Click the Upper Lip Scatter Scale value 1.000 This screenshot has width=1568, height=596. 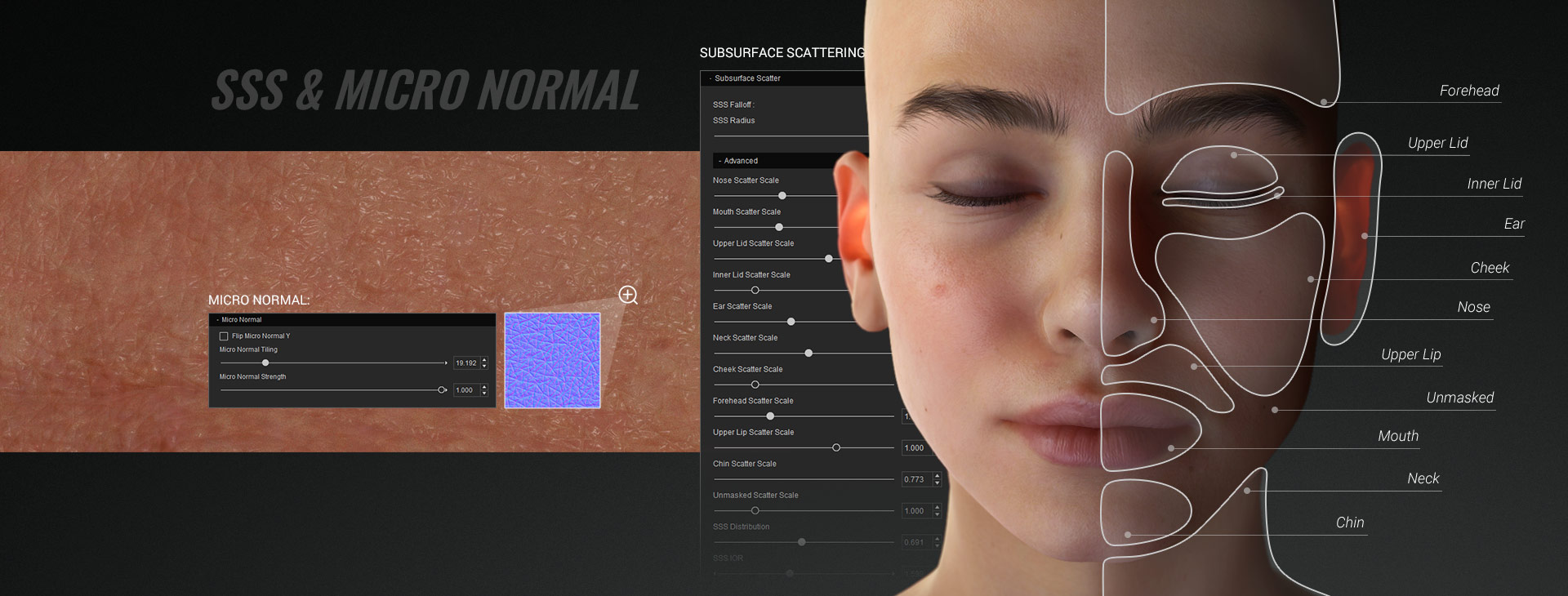click(915, 448)
